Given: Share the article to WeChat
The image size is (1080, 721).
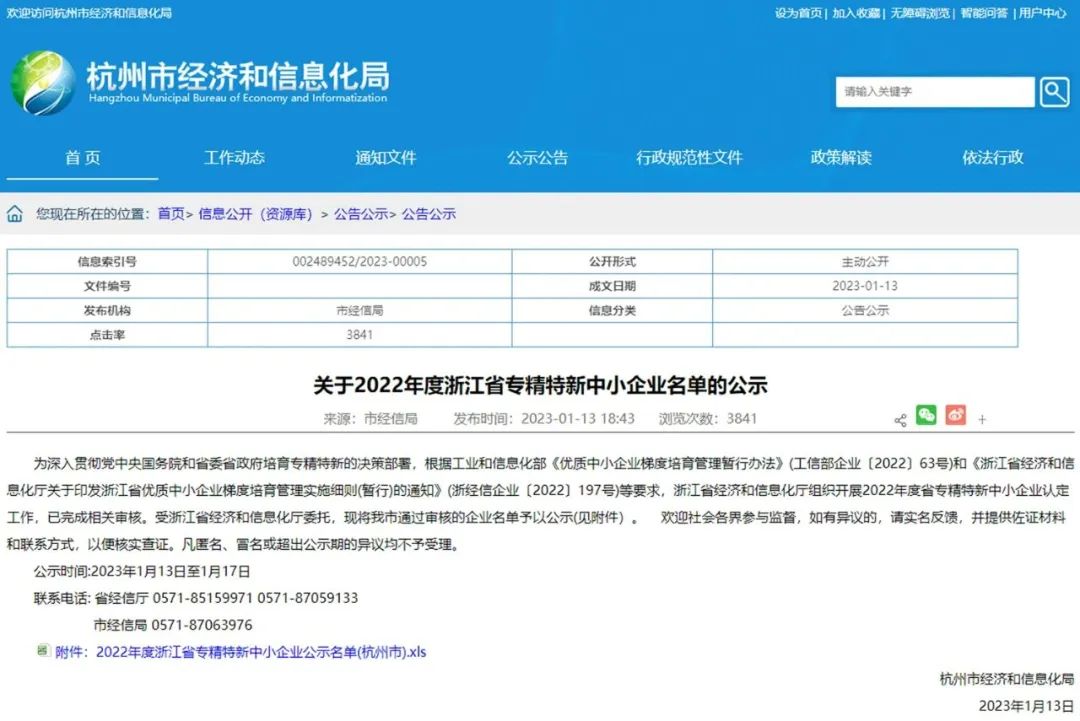Looking at the screenshot, I should 926,415.
